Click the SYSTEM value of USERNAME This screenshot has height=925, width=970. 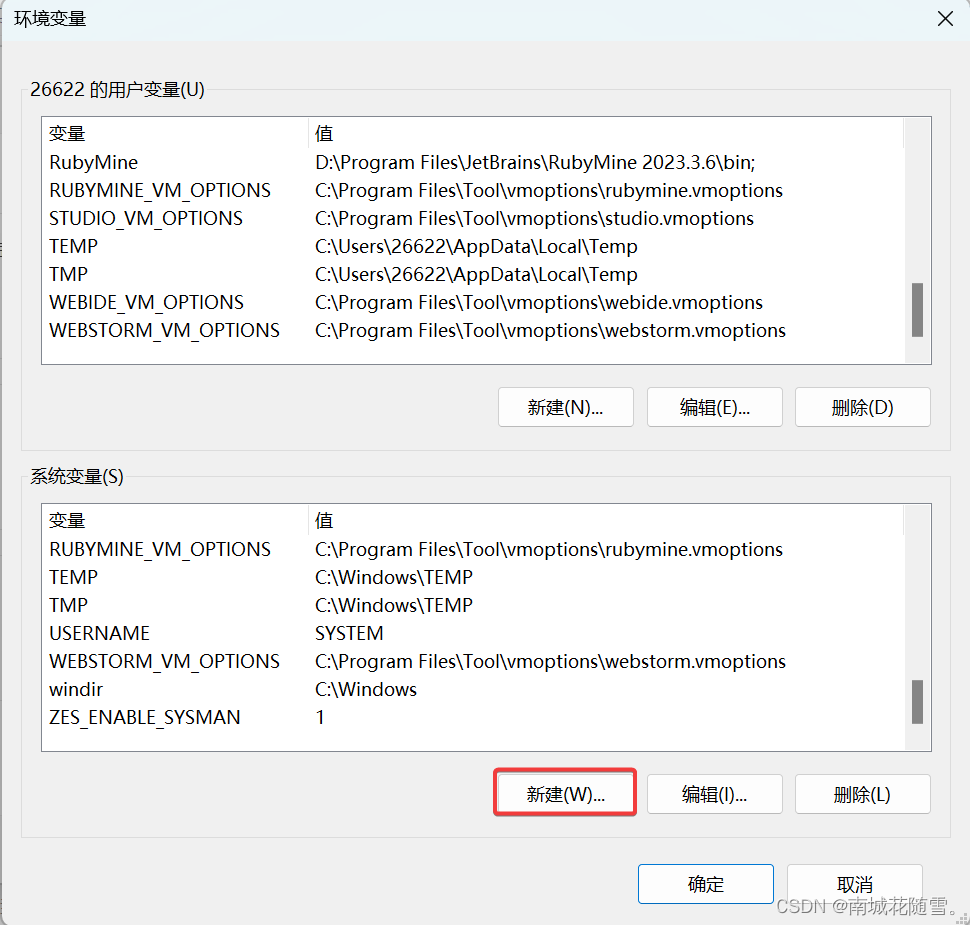click(x=349, y=634)
